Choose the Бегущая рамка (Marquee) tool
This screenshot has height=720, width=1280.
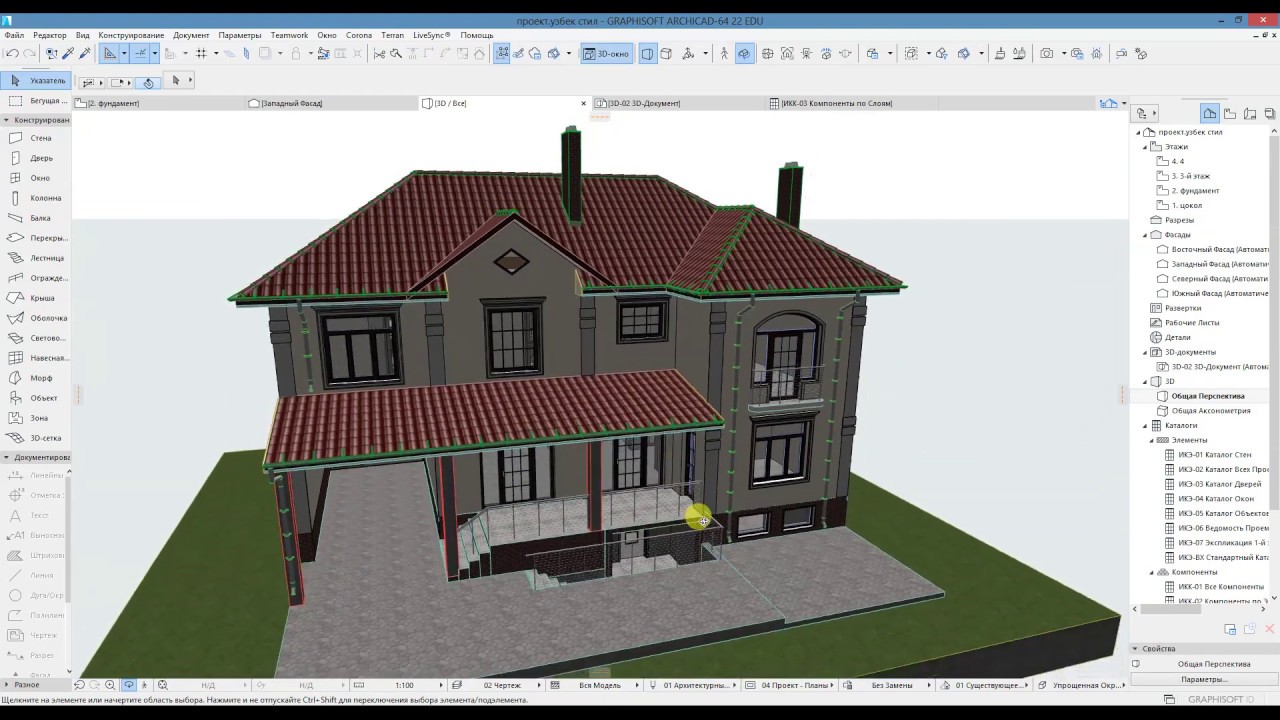pyautogui.click(x=36, y=101)
